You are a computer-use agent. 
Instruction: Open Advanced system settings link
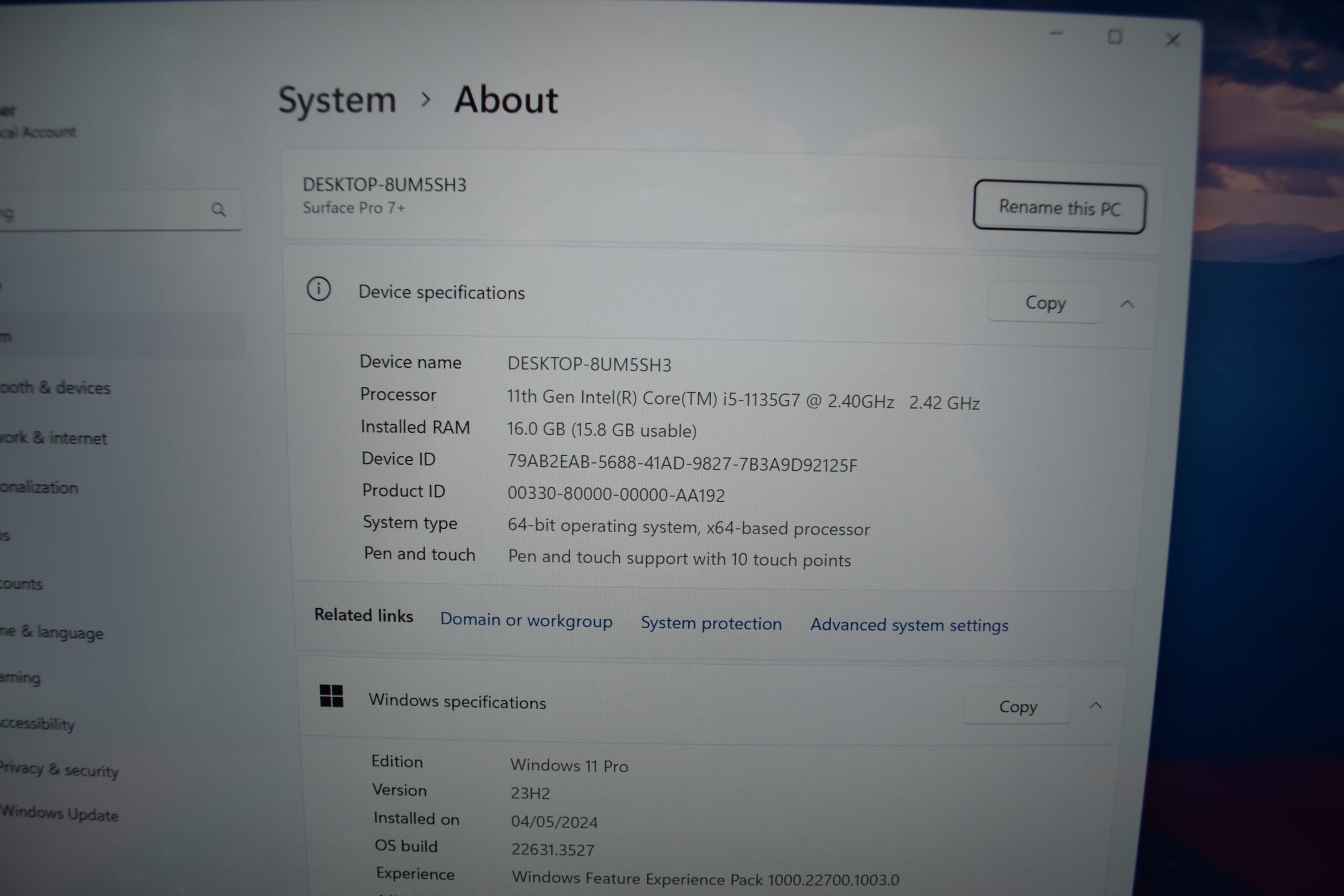[x=909, y=625]
